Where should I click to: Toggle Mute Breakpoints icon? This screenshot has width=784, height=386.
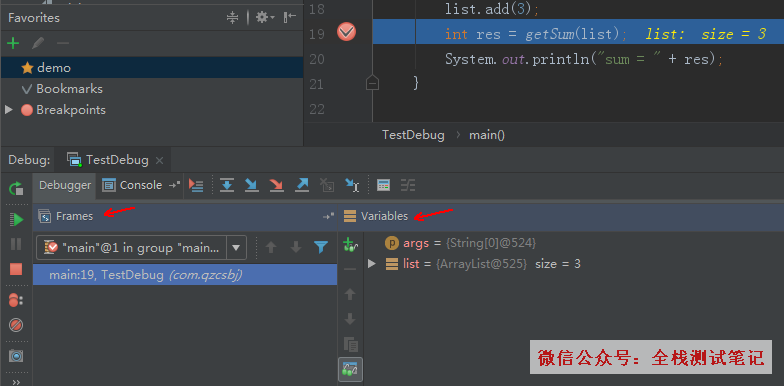click(x=16, y=326)
